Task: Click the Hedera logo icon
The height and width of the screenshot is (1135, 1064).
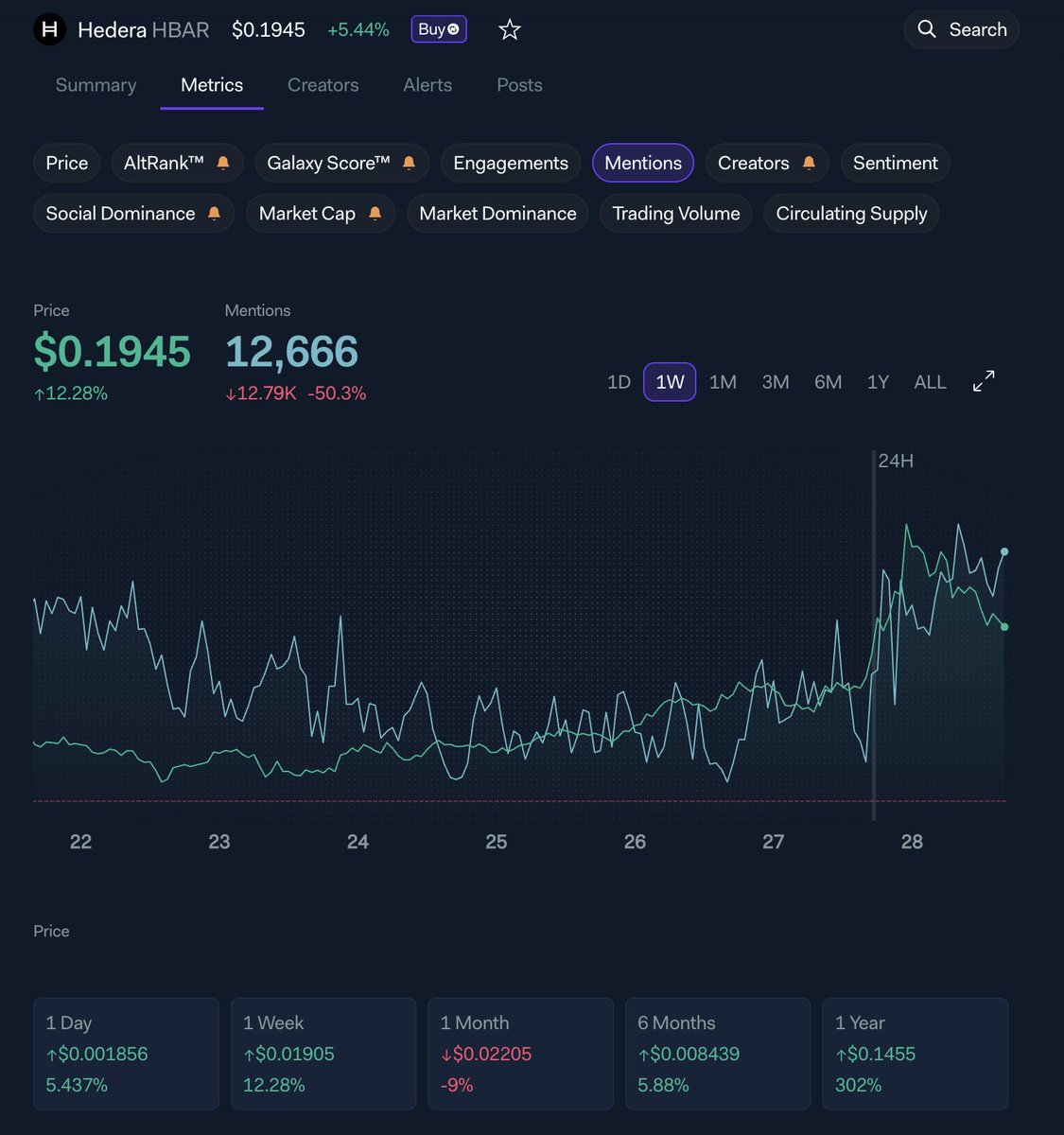Action: [50, 29]
